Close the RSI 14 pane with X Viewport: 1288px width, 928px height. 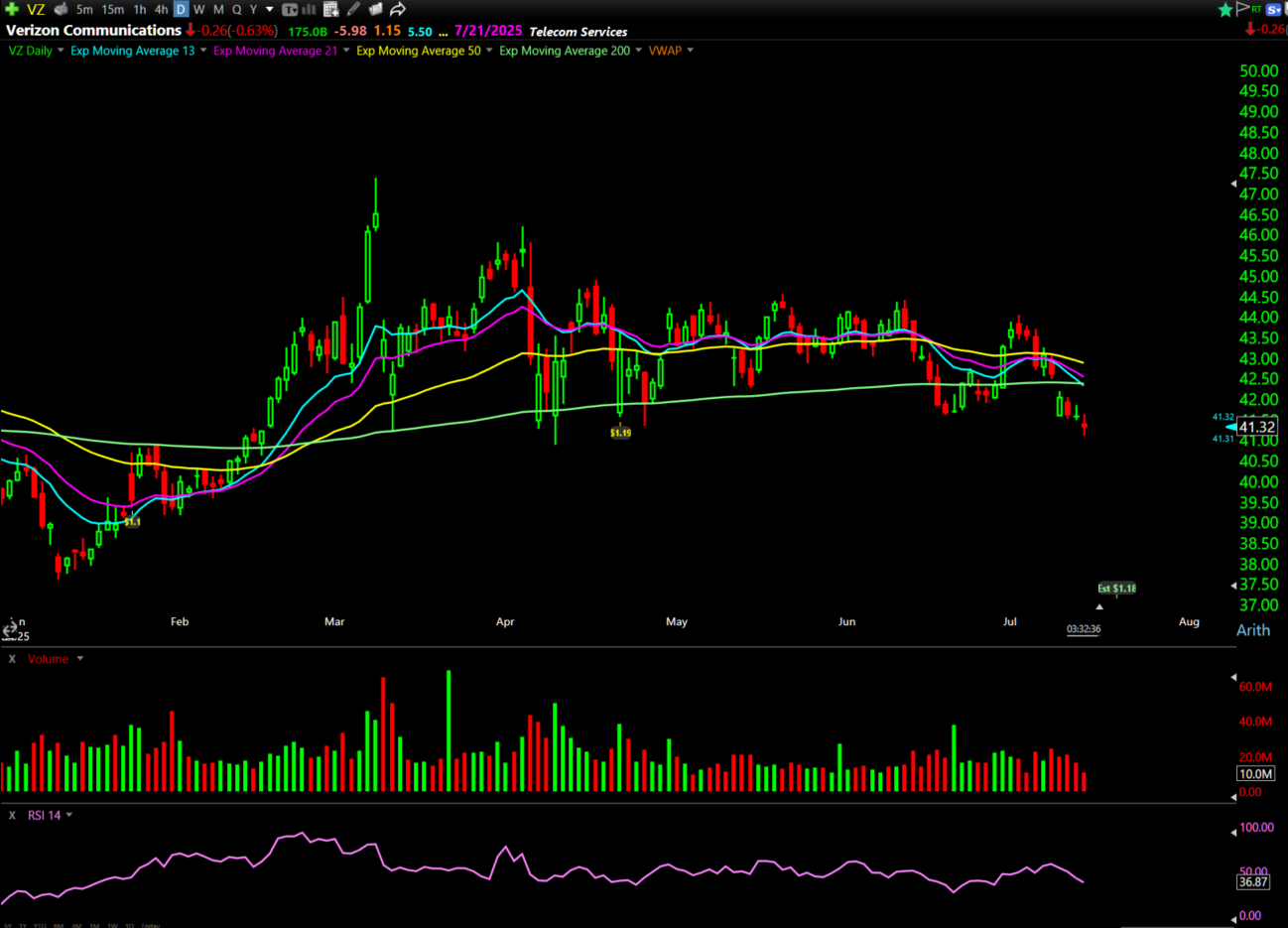pyautogui.click(x=12, y=816)
